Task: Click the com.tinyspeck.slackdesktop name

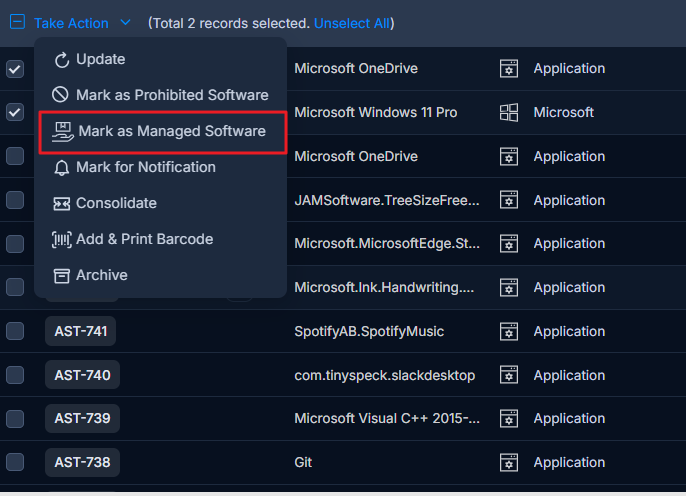Action: tap(385, 375)
